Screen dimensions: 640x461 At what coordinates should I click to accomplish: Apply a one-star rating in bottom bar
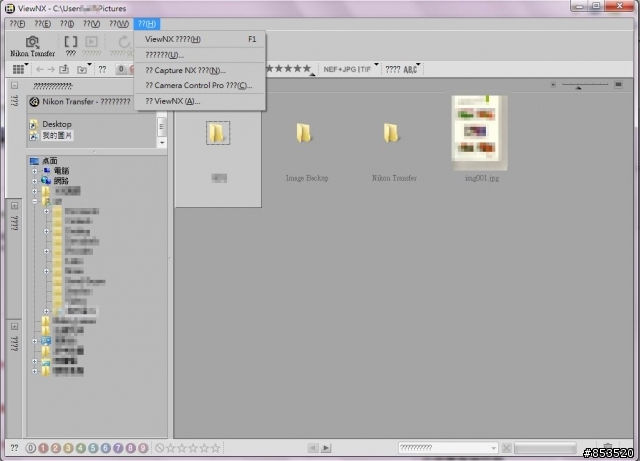coord(171,448)
